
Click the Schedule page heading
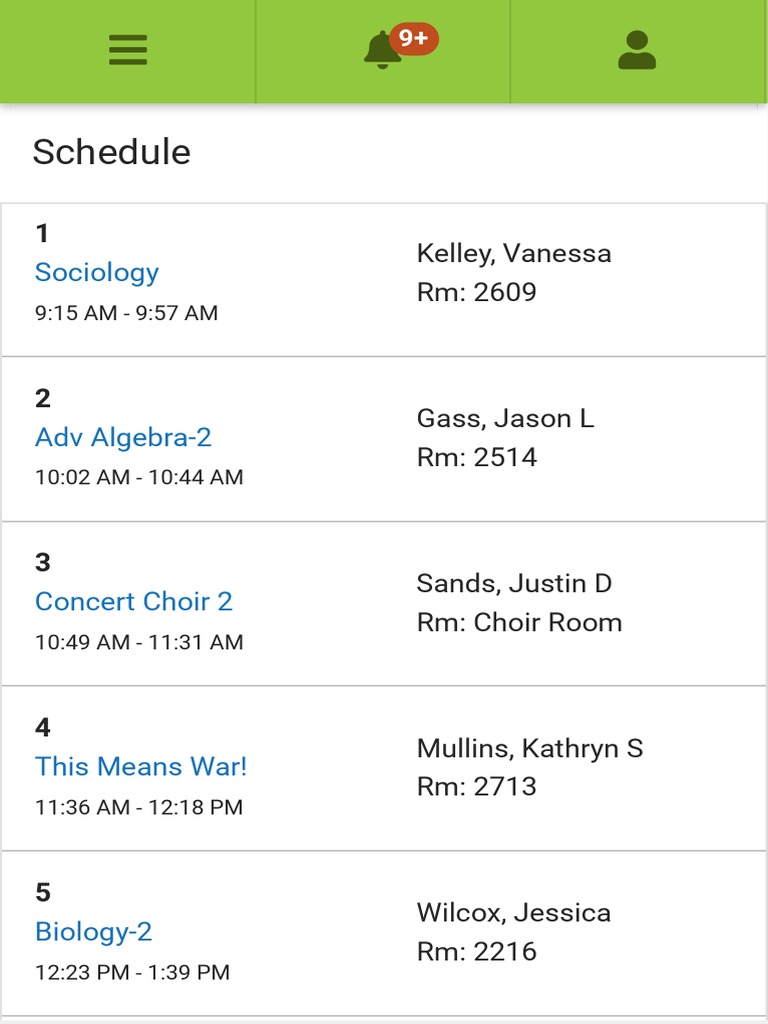111,152
